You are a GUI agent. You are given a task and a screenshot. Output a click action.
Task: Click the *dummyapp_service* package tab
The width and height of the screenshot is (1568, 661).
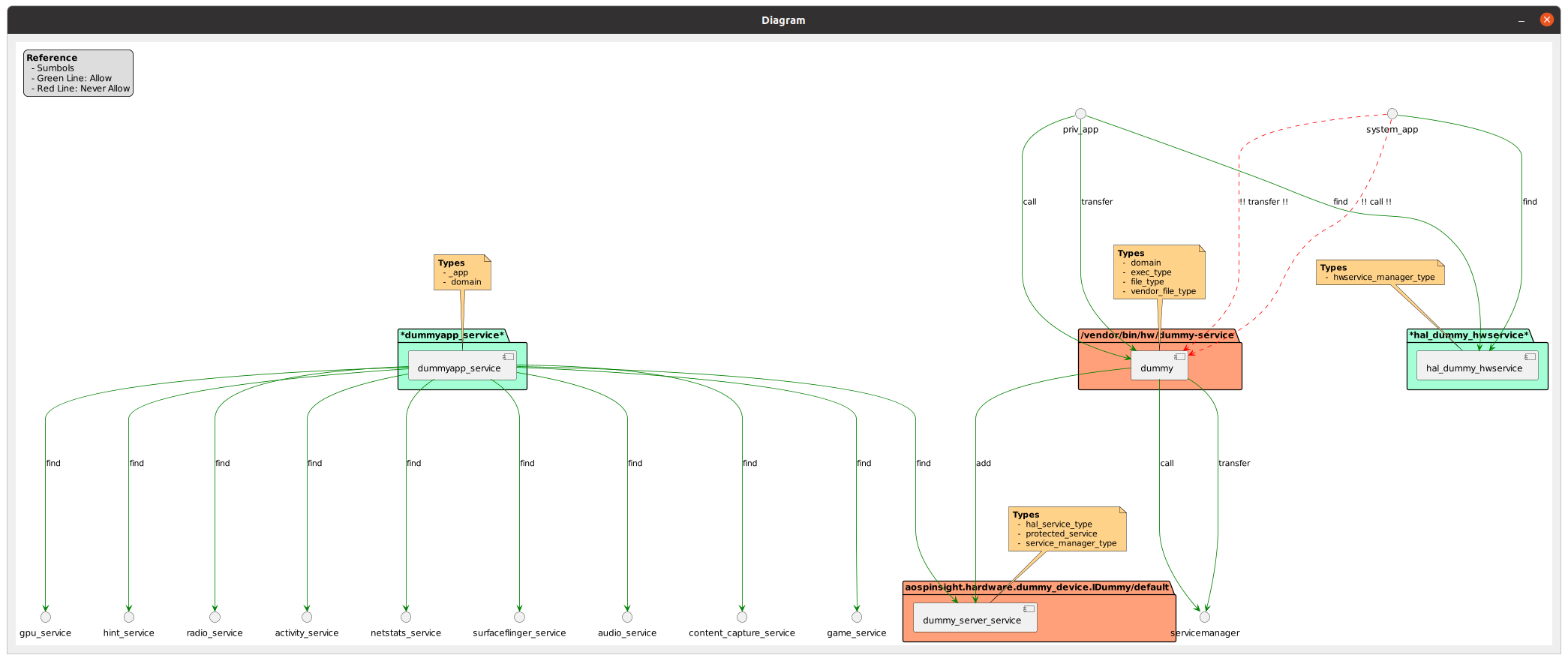point(452,335)
